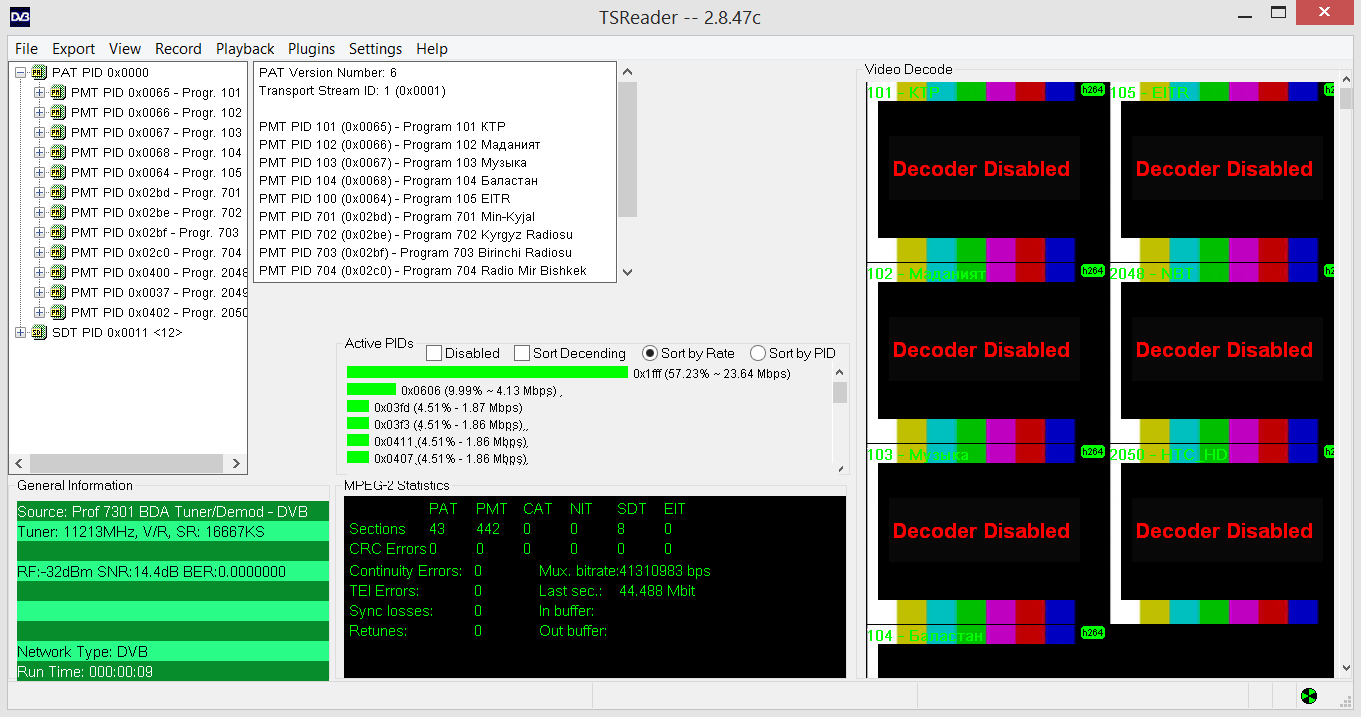The image size is (1361, 717).
Task: Click video thumbnail 2048 - NBT
Action: tap(1222, 353)
